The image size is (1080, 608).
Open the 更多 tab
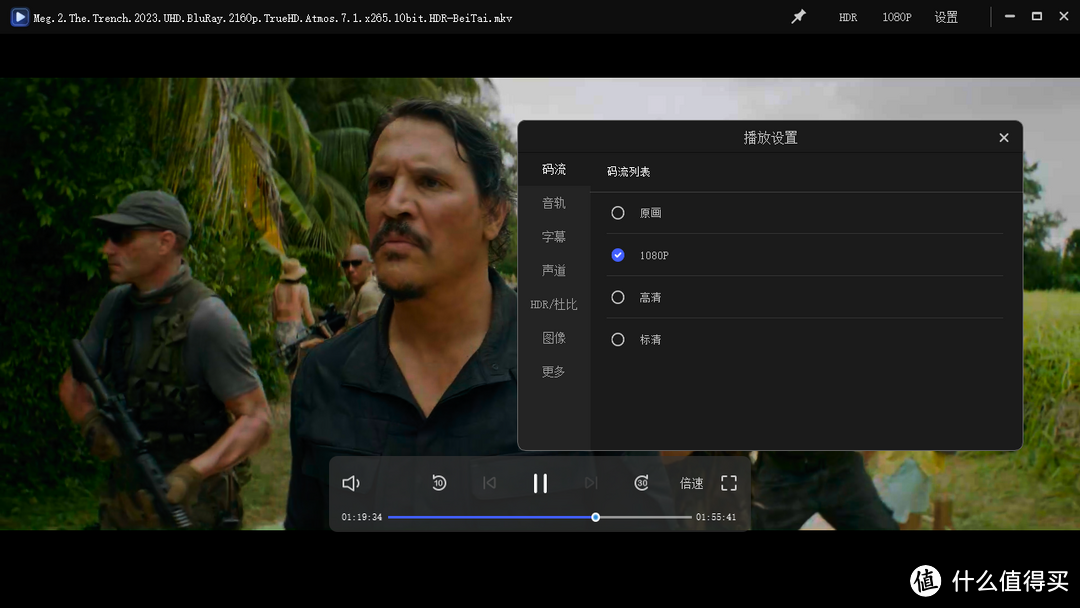(554, 372)
